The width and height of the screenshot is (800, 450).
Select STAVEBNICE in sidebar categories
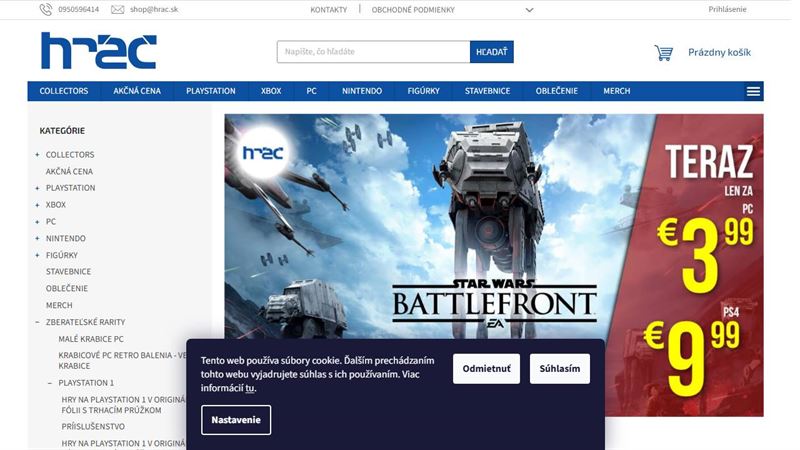[68, 271]
